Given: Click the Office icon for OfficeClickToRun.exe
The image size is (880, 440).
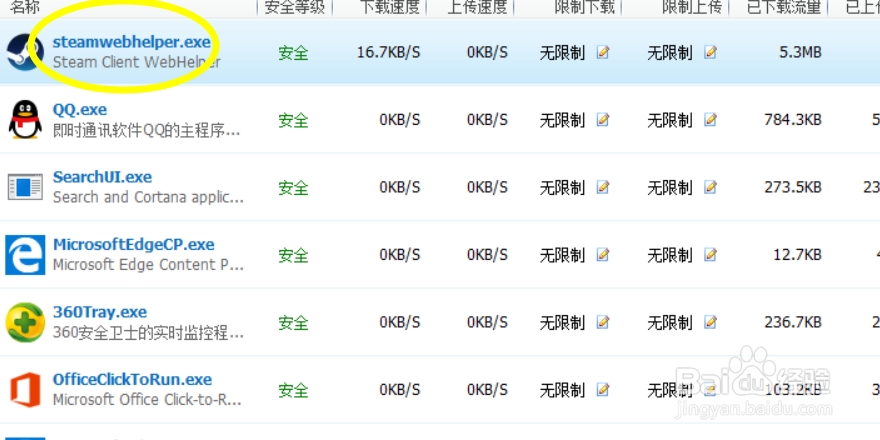Looking at the screenshot, I should click(25, 389).
